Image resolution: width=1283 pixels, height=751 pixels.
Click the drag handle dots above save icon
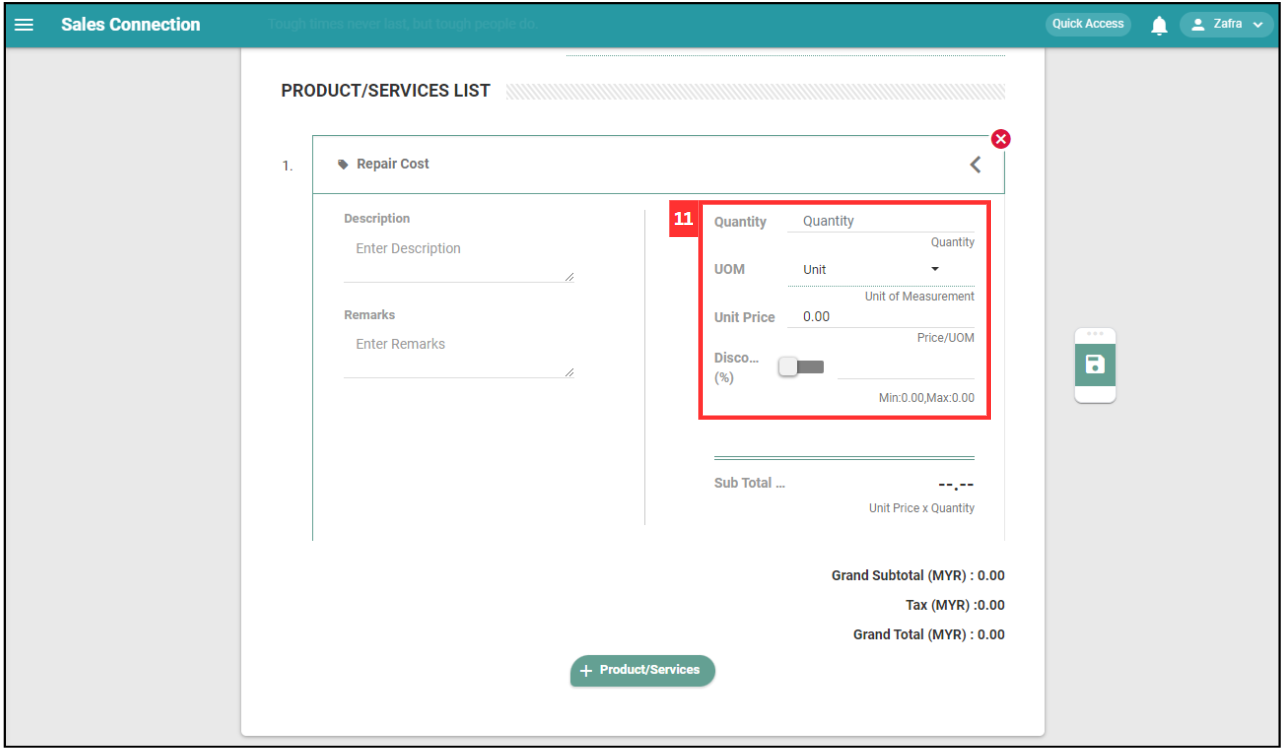pyautogui.click(x=1095, y=334)
